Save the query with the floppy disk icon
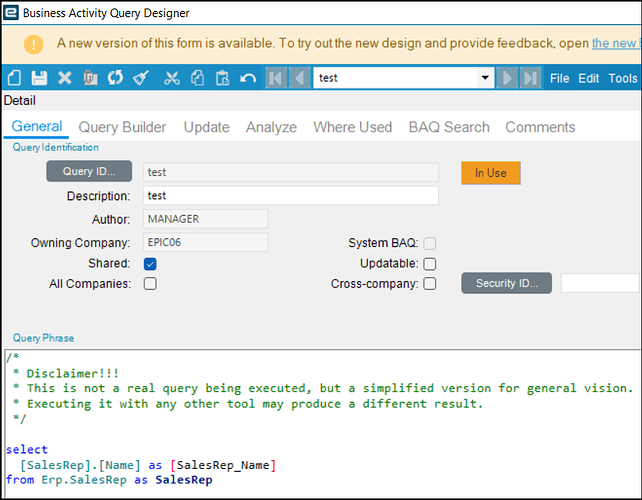Viewport: 642px width, 500px height. point(39,78)
